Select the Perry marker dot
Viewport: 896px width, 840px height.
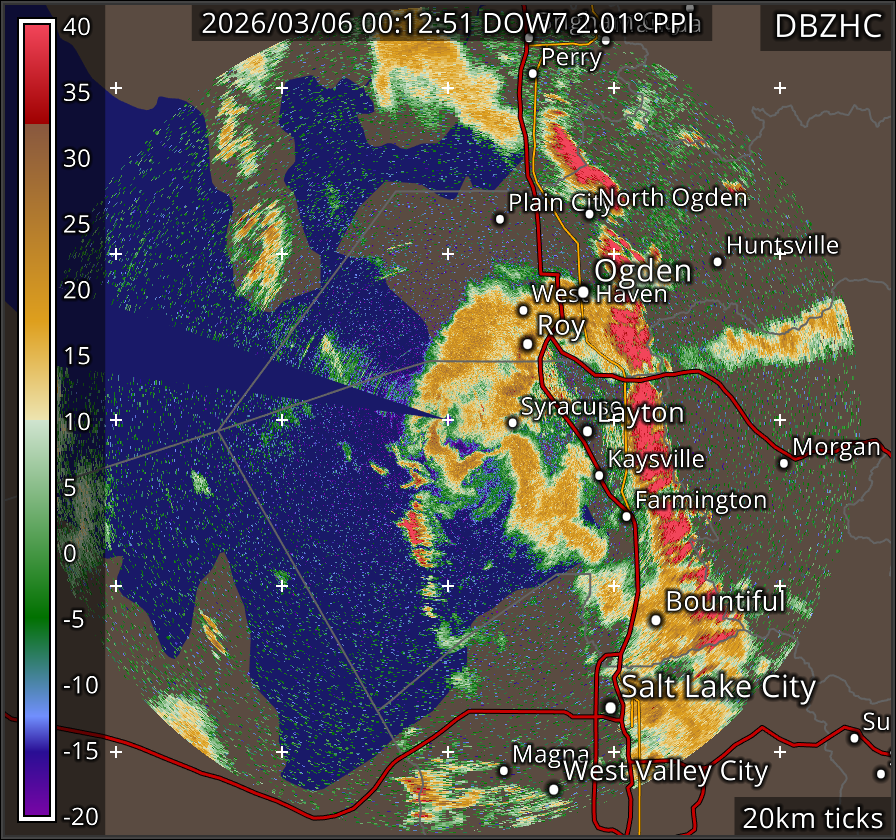(533, 73)
